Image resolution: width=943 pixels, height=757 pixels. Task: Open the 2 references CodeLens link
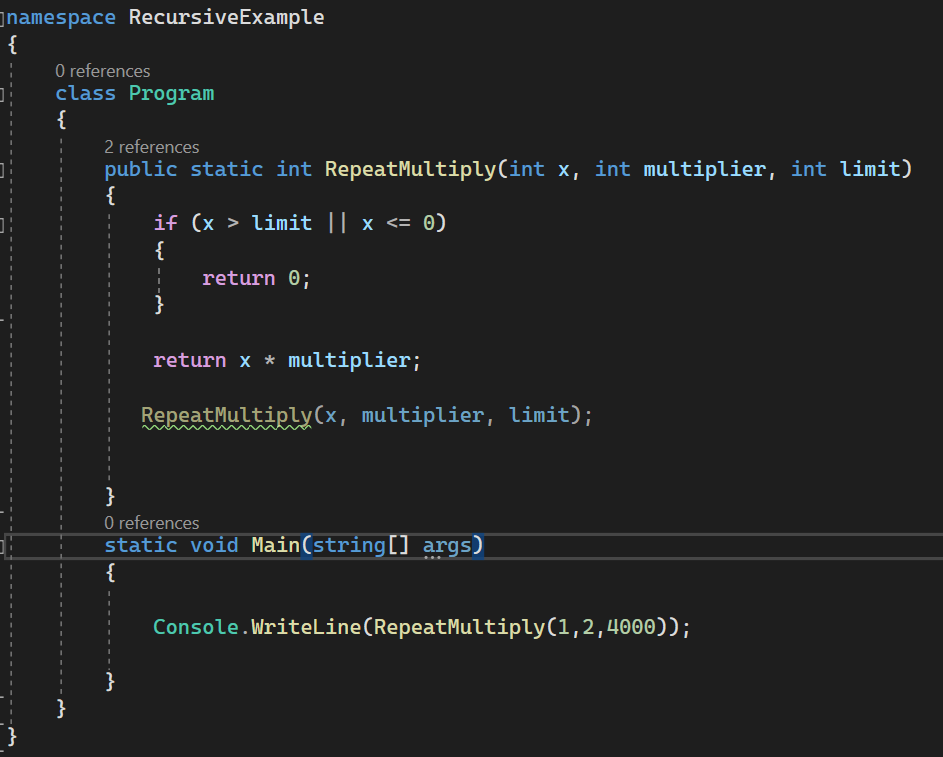[x=152, y=147]
